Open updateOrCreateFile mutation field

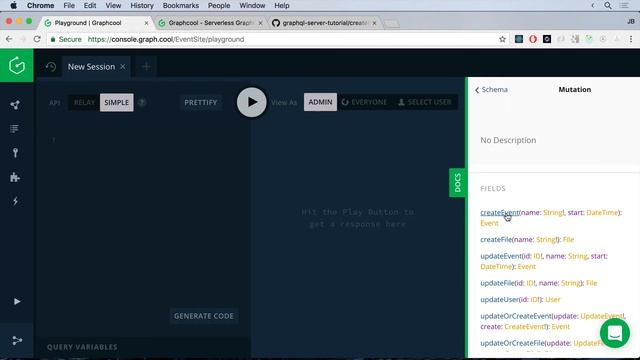click(512, 343)
